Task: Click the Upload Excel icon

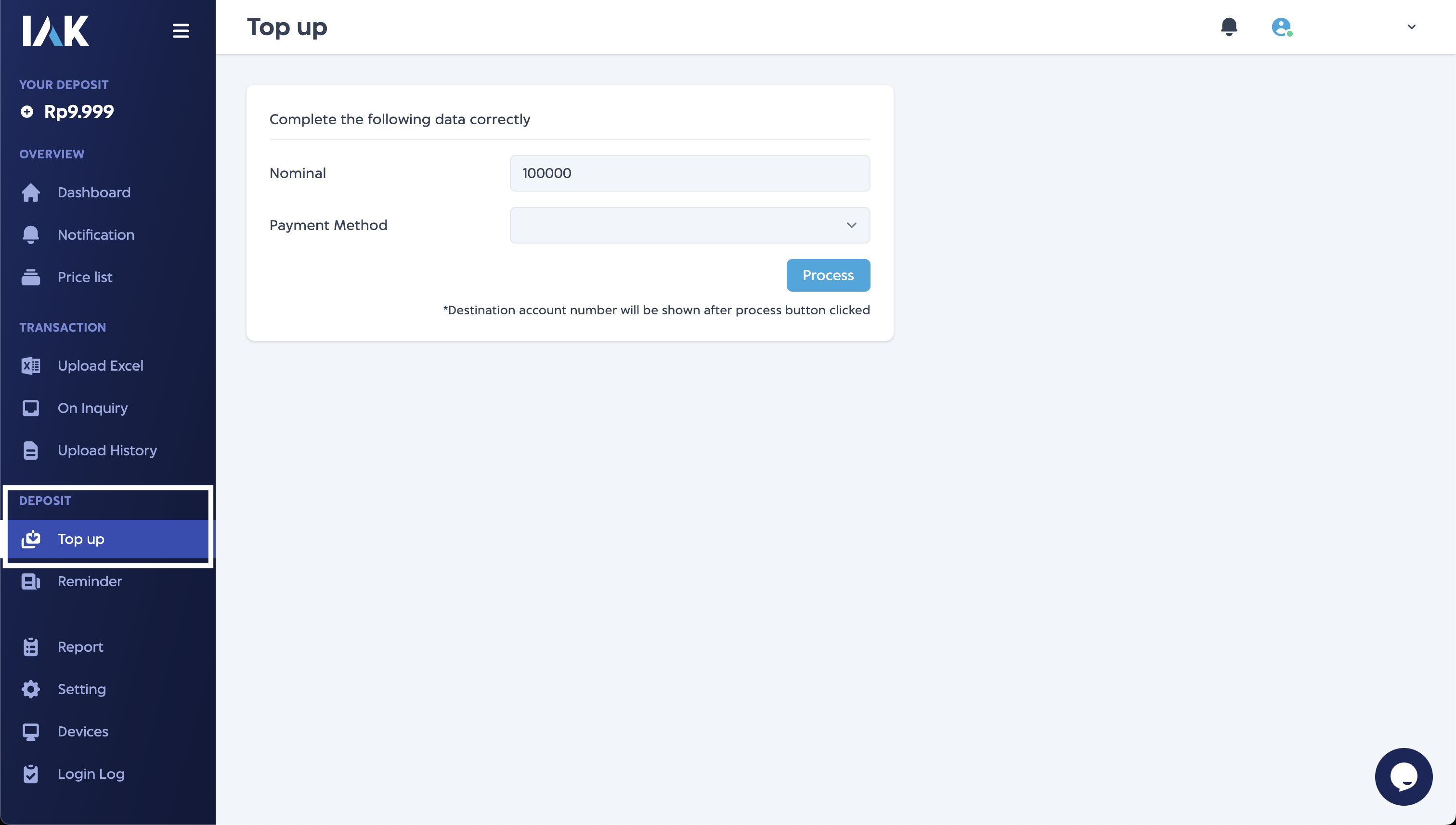Action: coord(30,365)
